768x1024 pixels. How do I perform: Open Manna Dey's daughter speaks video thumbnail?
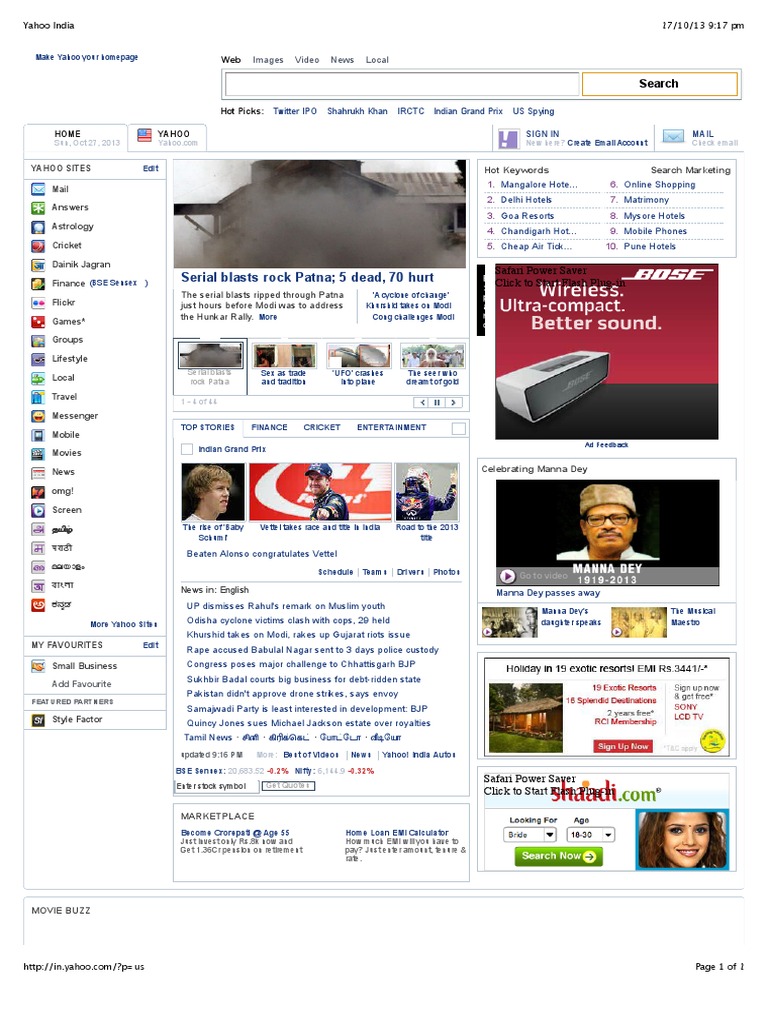pos(509,622)
